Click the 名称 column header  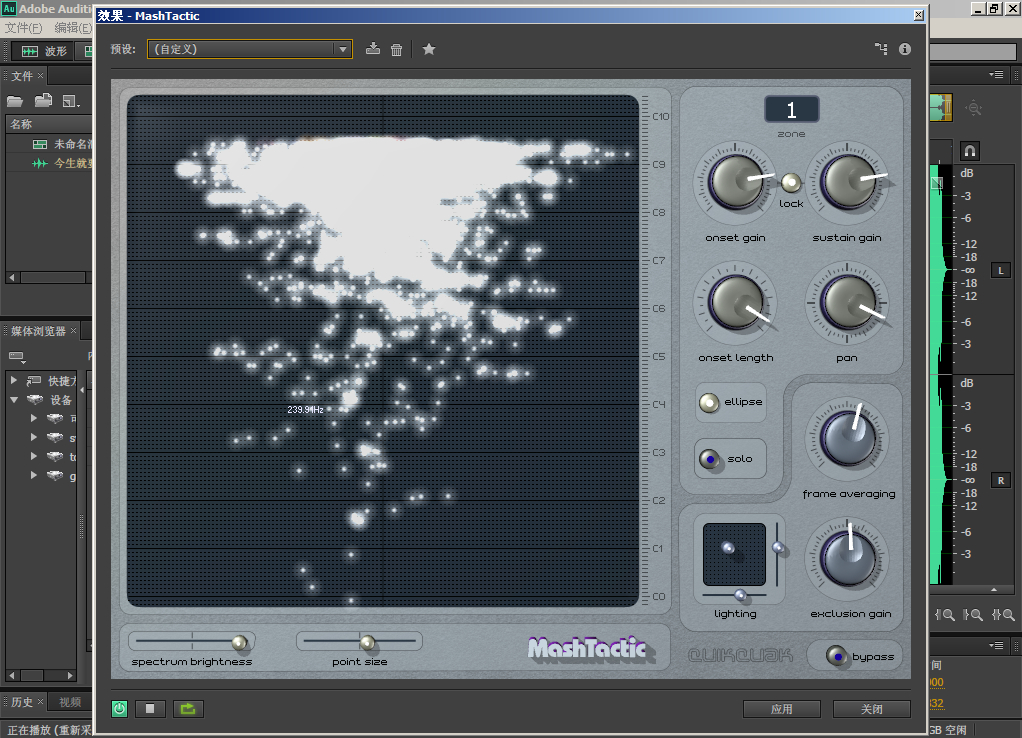[x=50, y=124]
